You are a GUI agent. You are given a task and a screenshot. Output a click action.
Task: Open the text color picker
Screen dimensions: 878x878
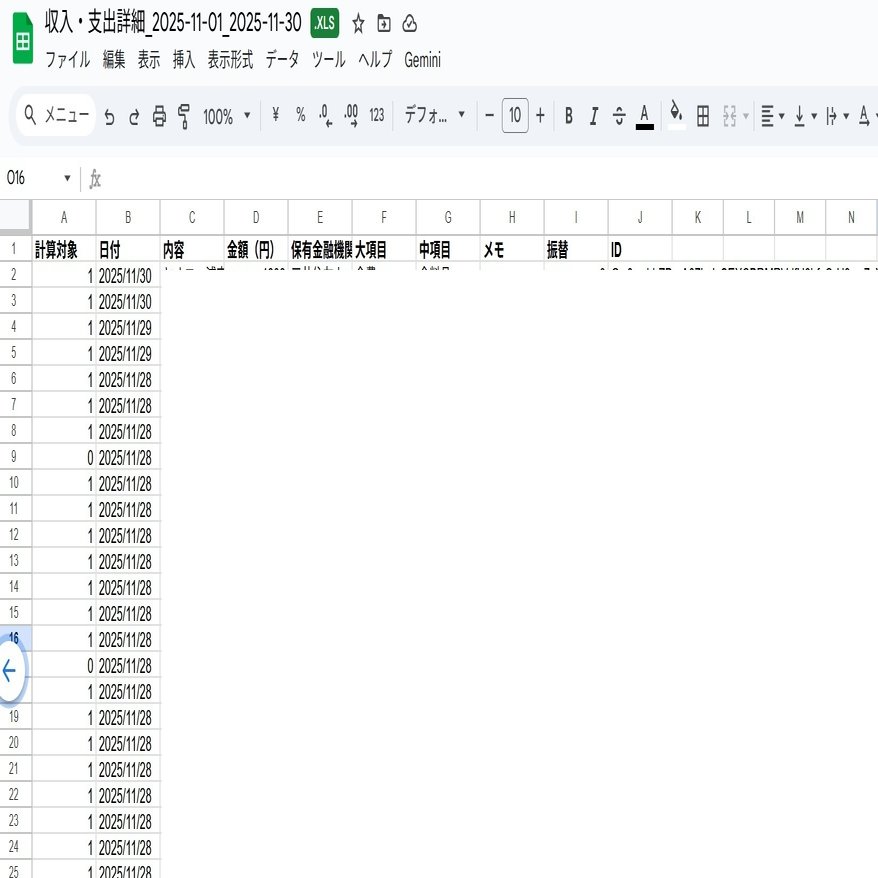pos(643,115)
